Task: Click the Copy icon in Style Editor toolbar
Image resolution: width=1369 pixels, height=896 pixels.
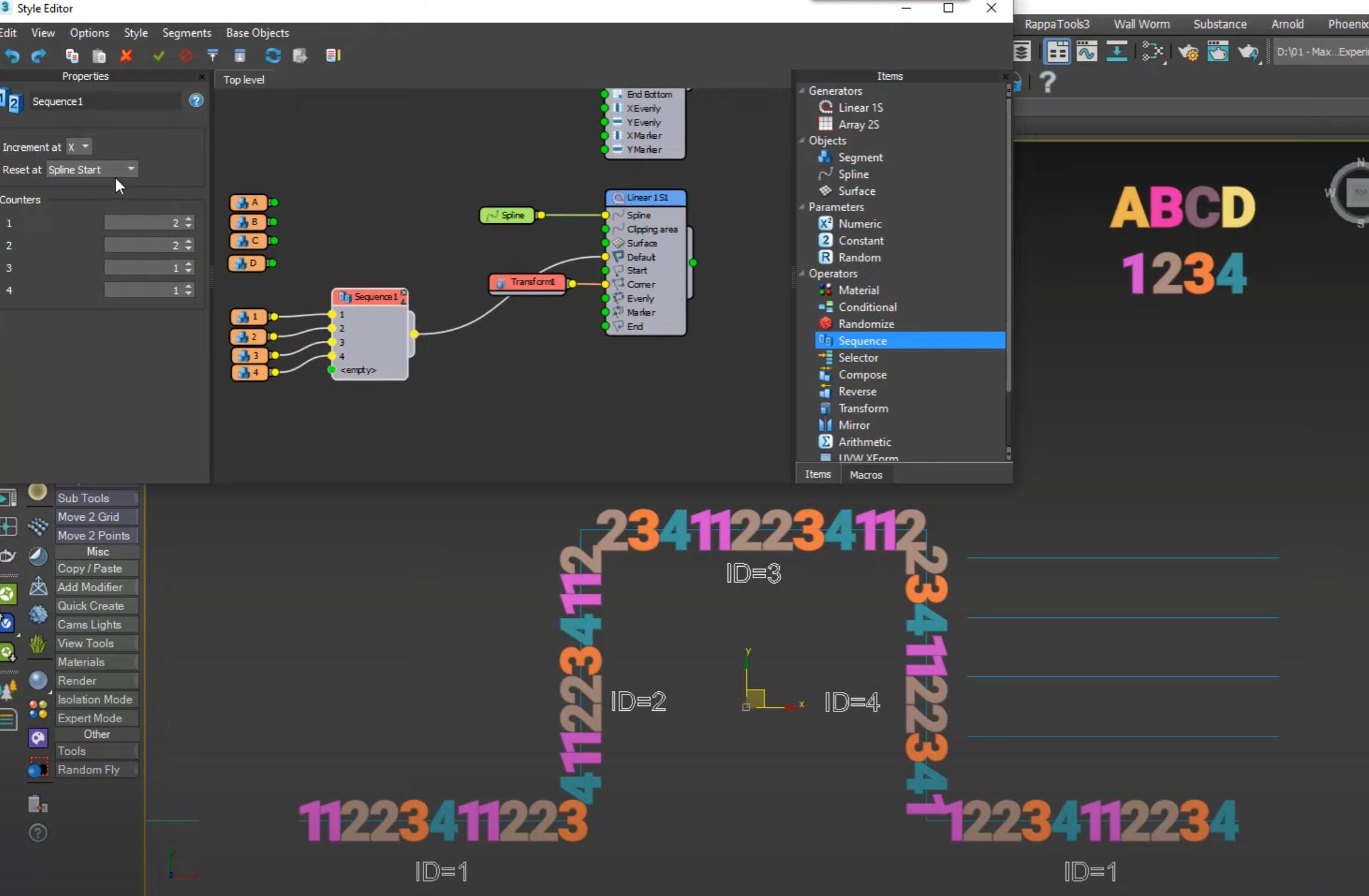Action: pyautogui.click(x=72, y=56)
